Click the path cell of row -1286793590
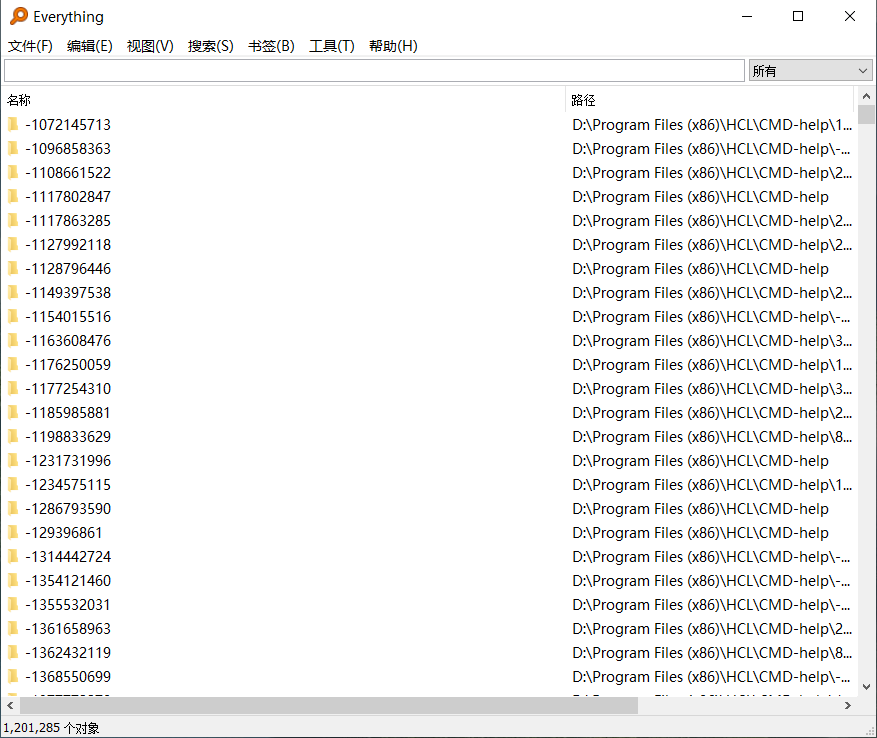This screenshot has height=738, width=877. 700,509
